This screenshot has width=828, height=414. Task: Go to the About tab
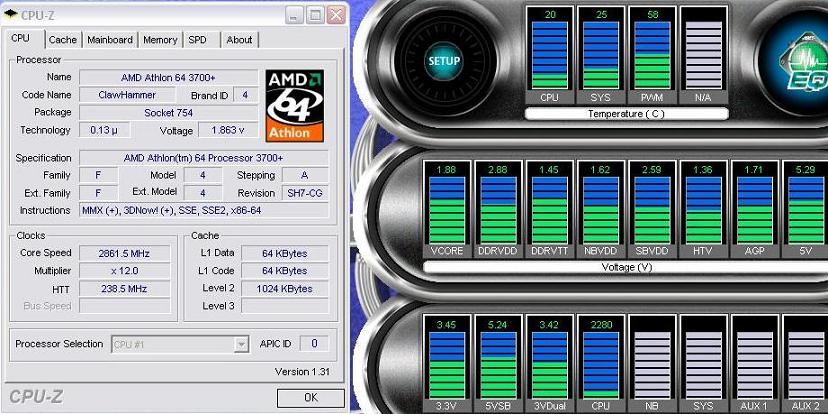[x=239, y=40]
